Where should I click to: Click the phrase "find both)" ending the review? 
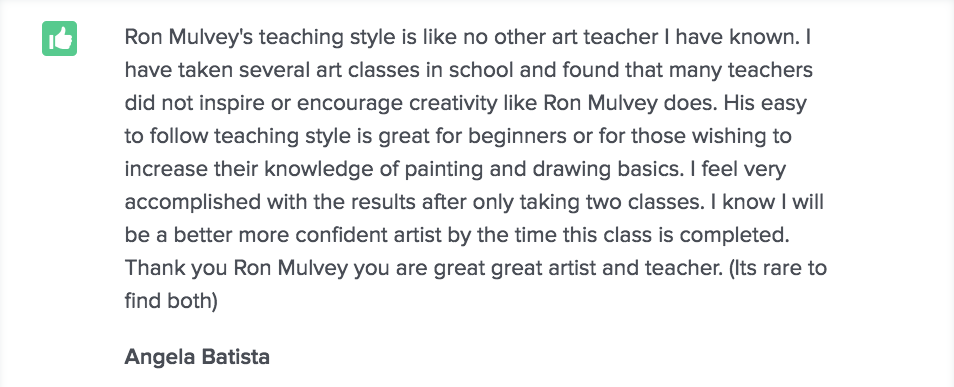click(x=171, y=301)
